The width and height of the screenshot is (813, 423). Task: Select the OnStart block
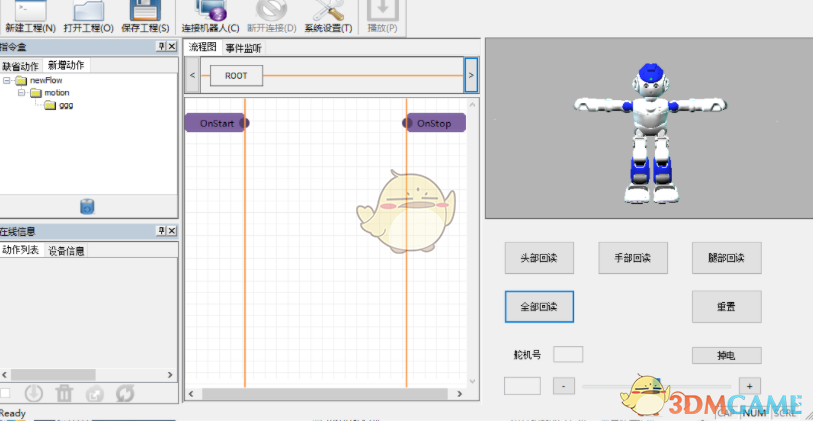point(215,123)
